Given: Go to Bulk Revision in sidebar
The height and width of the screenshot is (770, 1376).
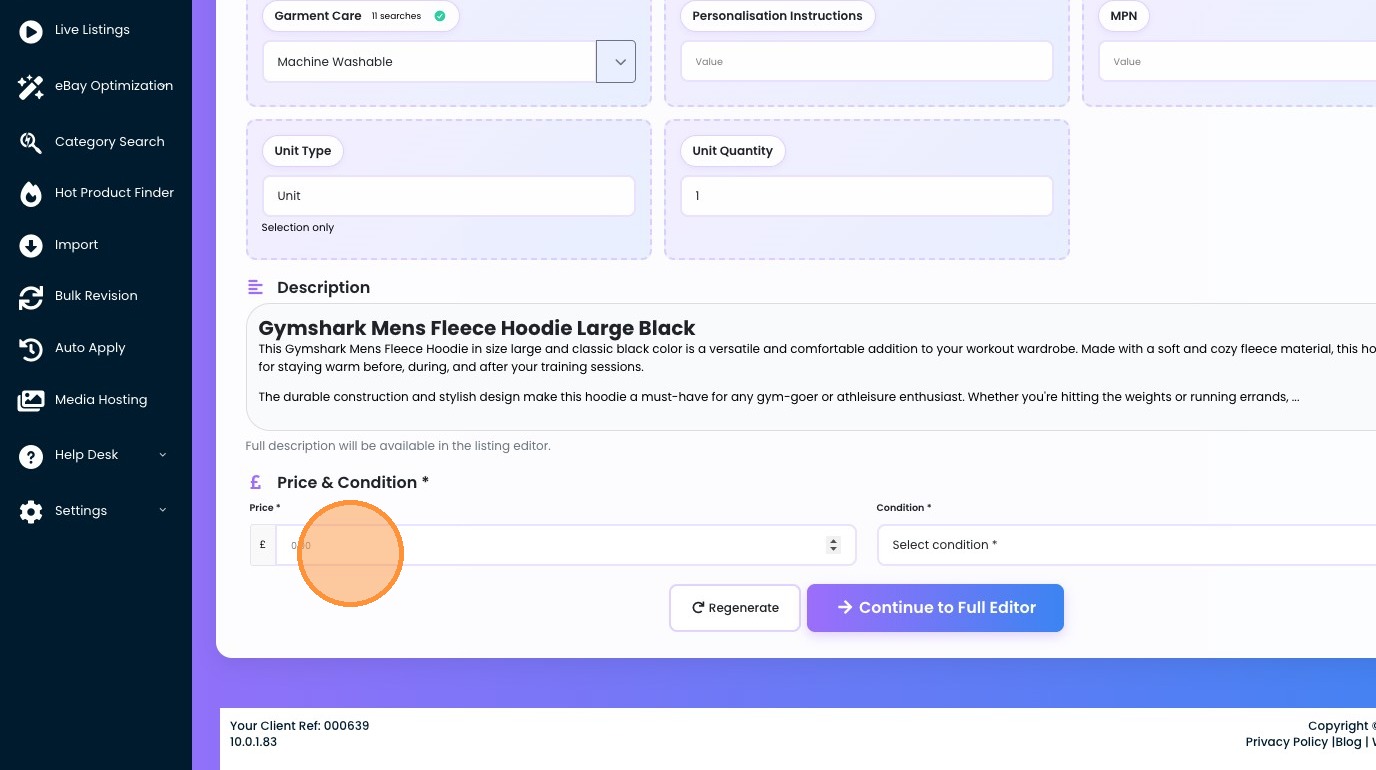Looking at the screenshot, I should click(x=96, y=296).
